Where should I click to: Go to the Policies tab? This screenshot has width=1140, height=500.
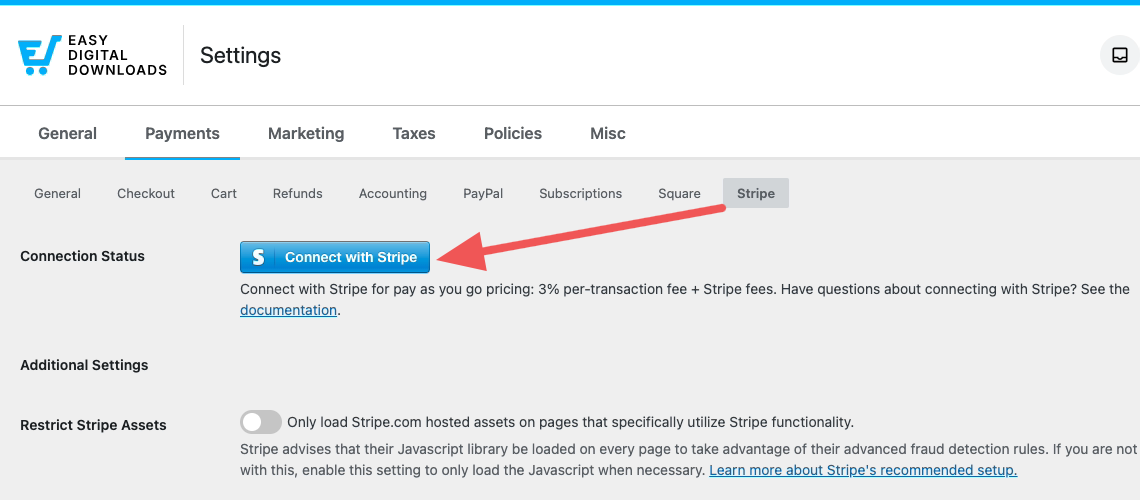[513, 134]
